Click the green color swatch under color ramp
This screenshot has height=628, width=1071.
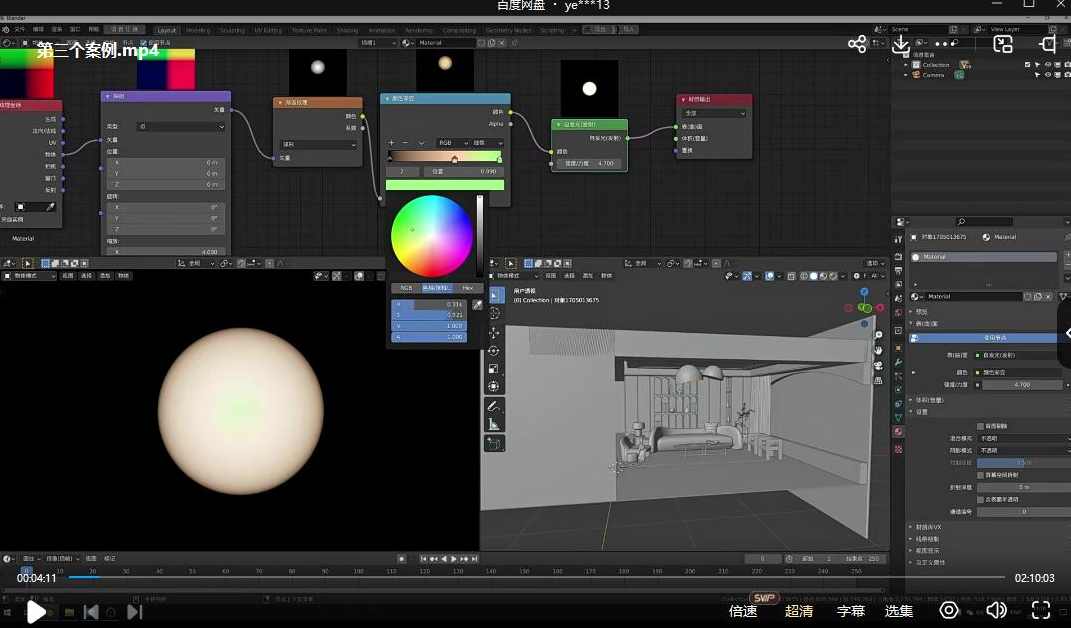tap(445, 185)
